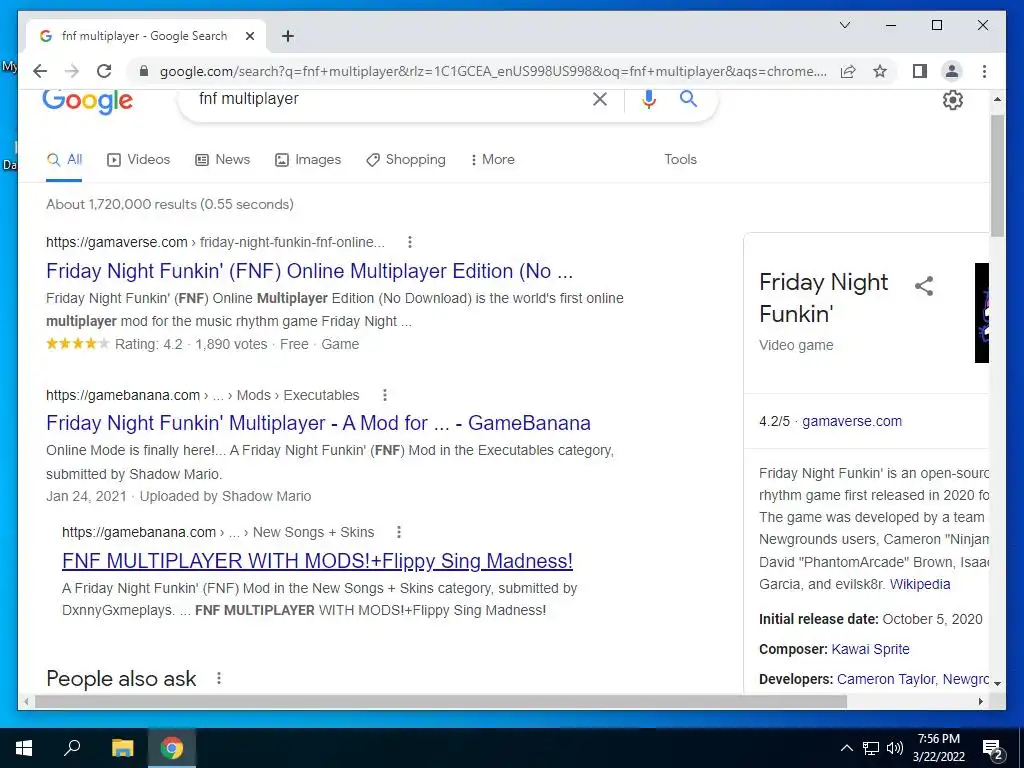Switch to News results tab

tap(223, 159)
